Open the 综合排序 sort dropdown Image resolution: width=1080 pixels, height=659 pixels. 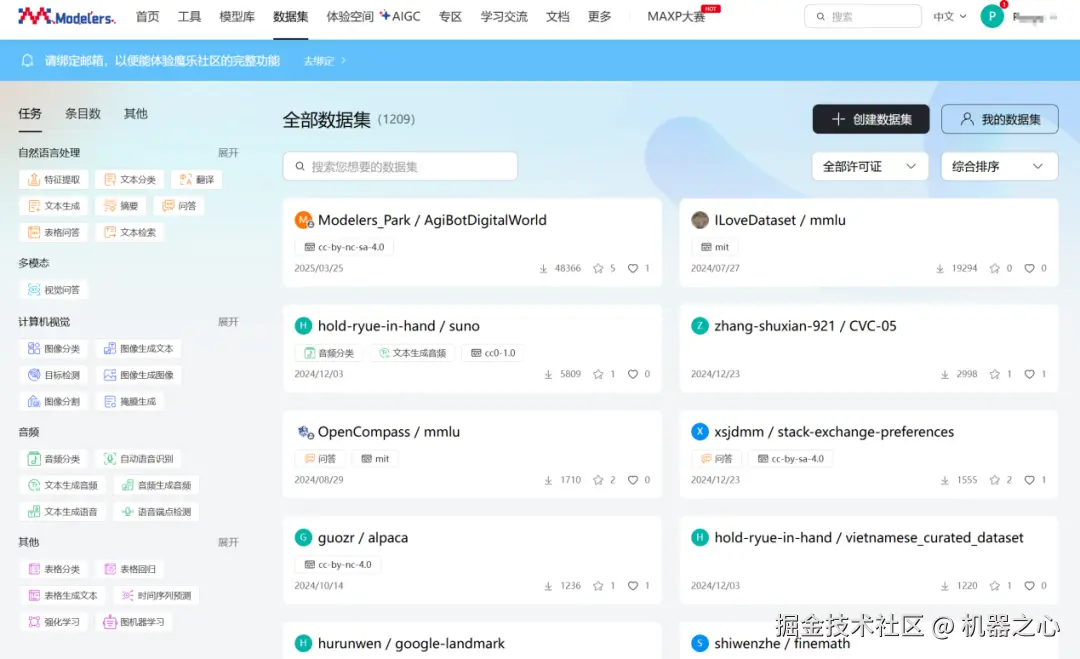point(999,167)
